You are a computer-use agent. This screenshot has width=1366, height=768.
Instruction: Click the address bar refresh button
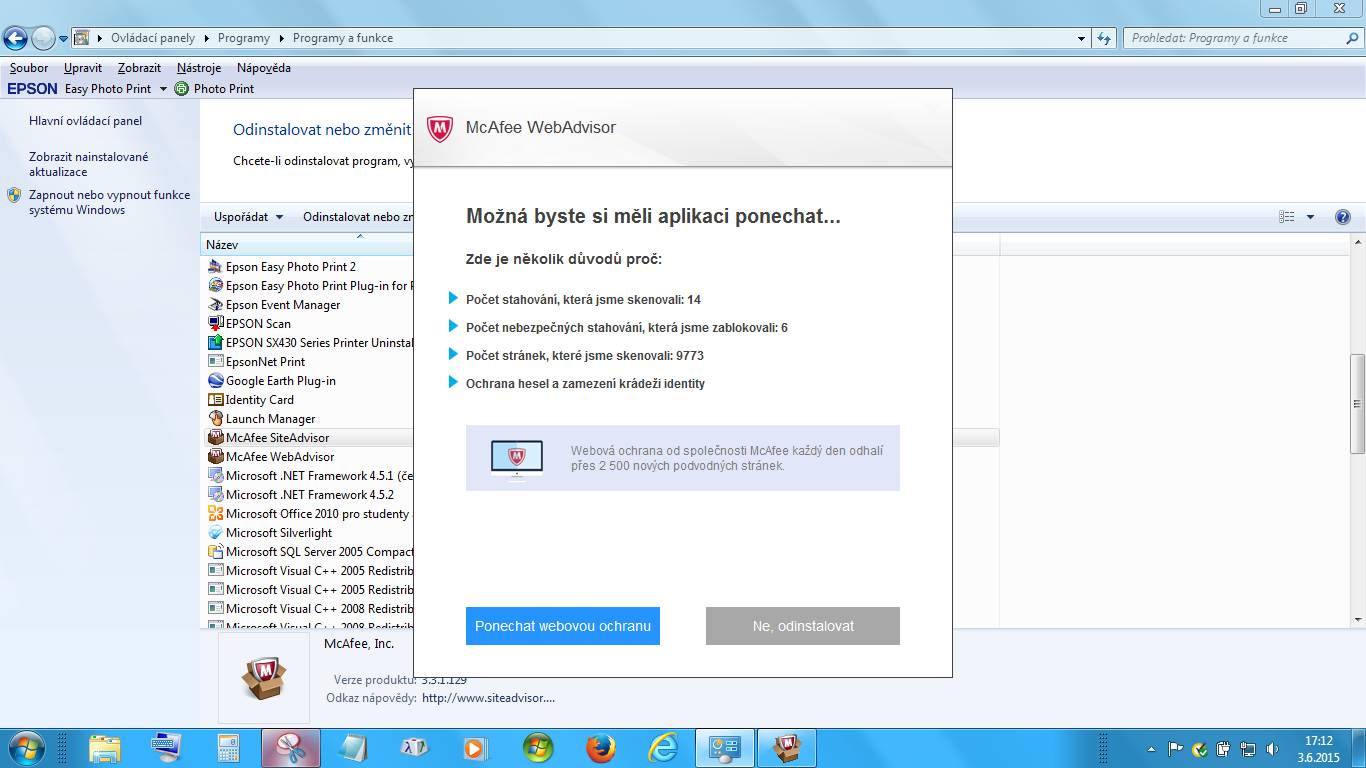[x=1104, y=39]
